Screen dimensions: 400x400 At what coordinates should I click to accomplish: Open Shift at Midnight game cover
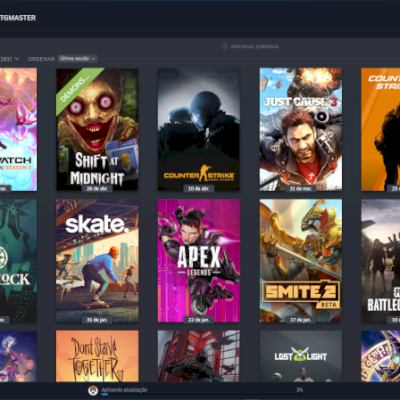pyautogui.click(x=97, y=130)
